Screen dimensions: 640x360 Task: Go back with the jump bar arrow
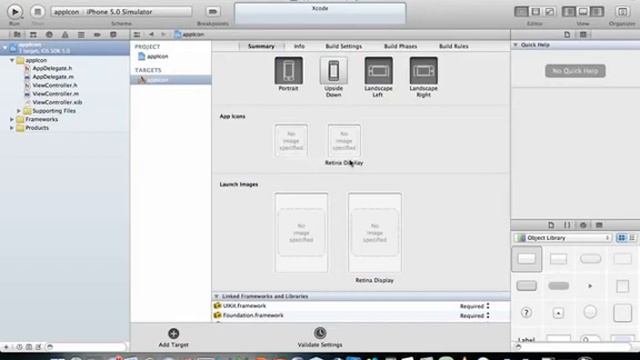click(151, 35)
